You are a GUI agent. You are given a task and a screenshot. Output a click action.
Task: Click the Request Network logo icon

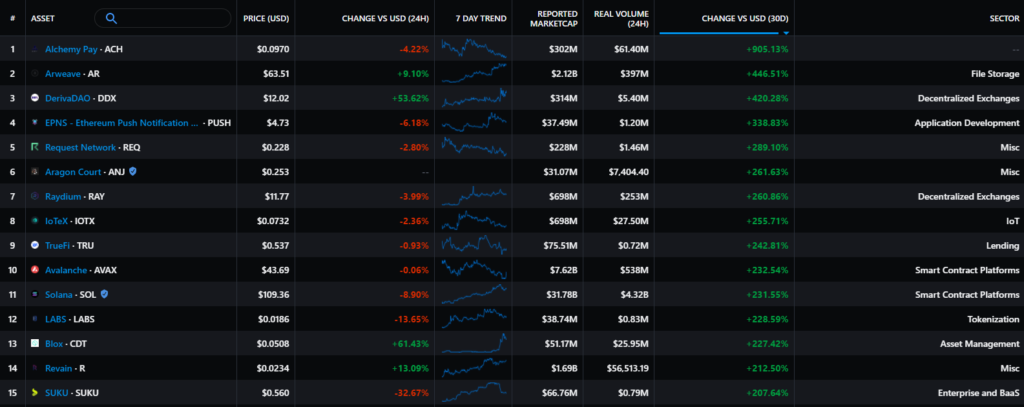pyautogui.click(x=35, y=147)
